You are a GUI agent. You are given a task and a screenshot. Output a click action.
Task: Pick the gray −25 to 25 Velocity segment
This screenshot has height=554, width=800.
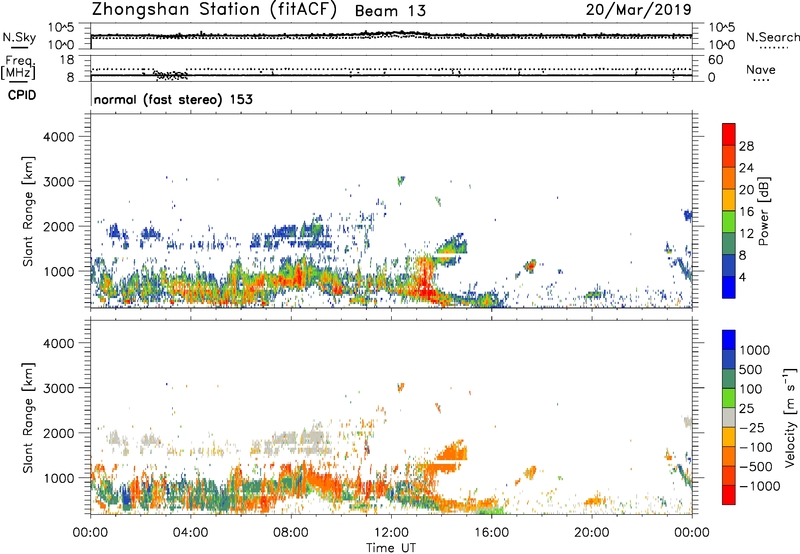[729, 417]
